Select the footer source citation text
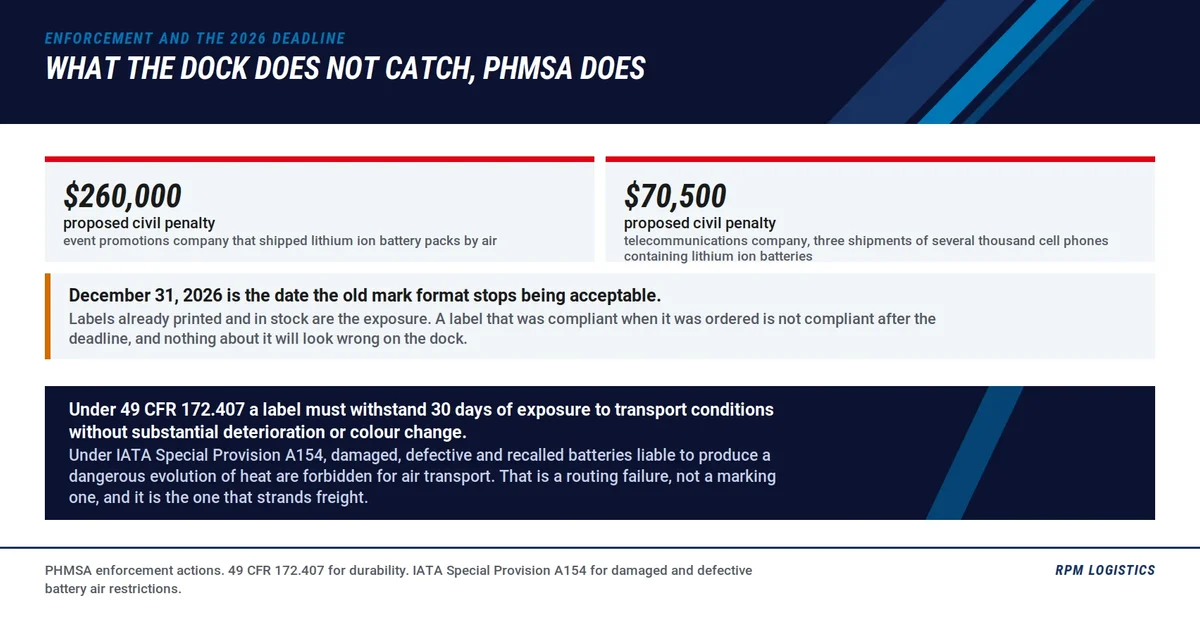The height and width of the screenshot is (627, 1200). pos(398,579)
